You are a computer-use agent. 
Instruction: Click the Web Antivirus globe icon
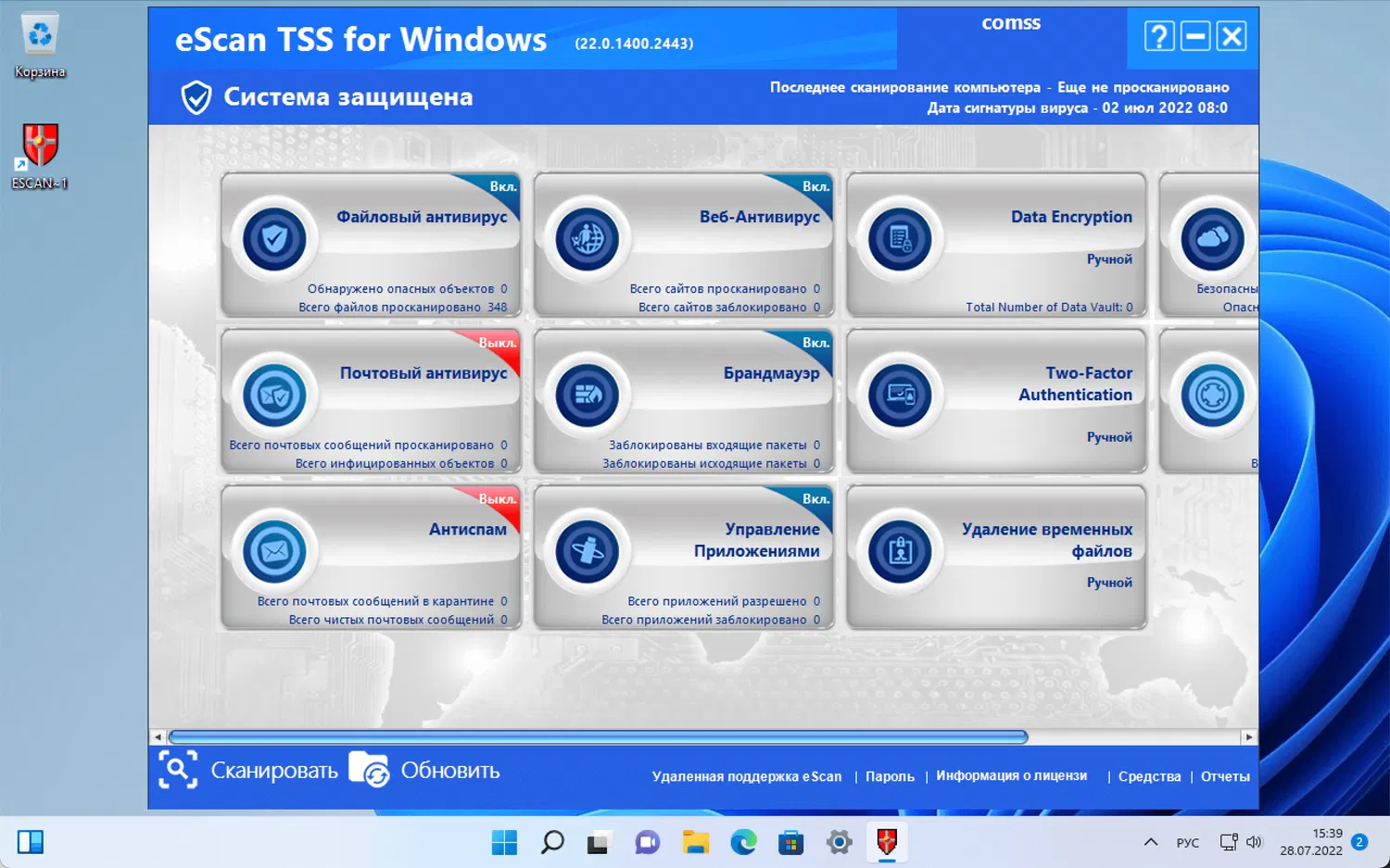pyautogui.click(x=587, y=239)
